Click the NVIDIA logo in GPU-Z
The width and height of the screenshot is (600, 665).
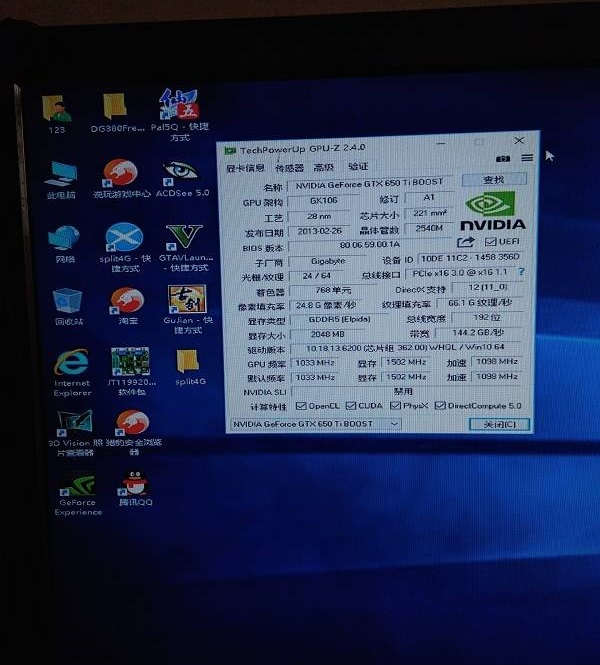click(x=493, y=210)
